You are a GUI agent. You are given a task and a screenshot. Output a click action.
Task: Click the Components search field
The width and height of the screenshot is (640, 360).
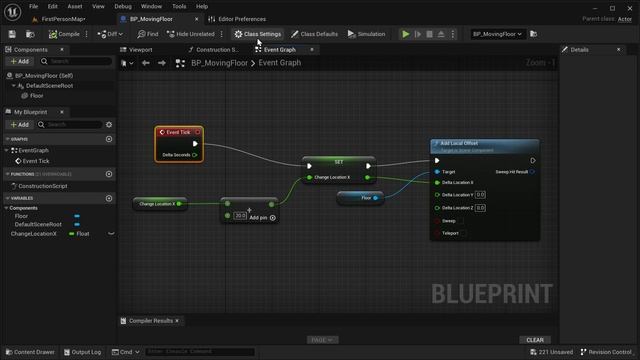76,61
